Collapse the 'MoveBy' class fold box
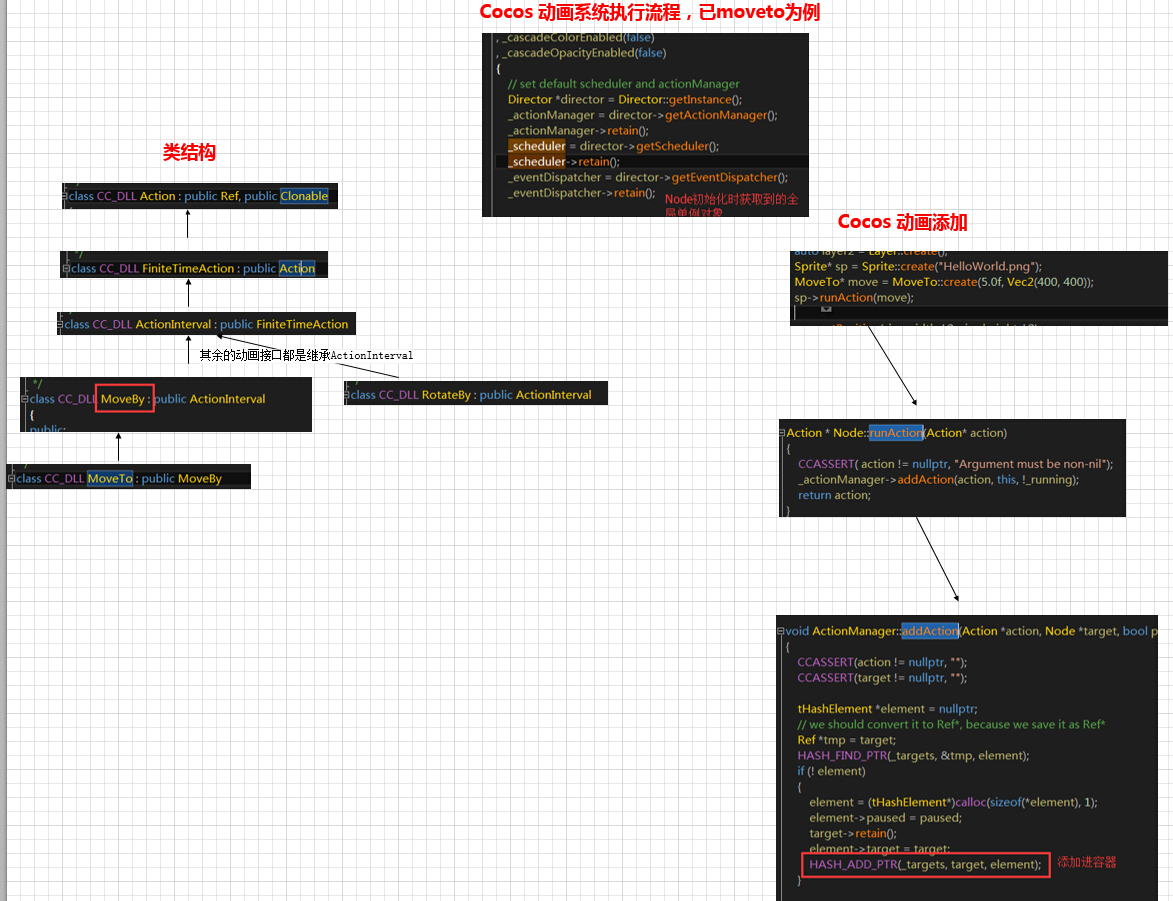This screenshot has width=1173, height=901. 25,399
